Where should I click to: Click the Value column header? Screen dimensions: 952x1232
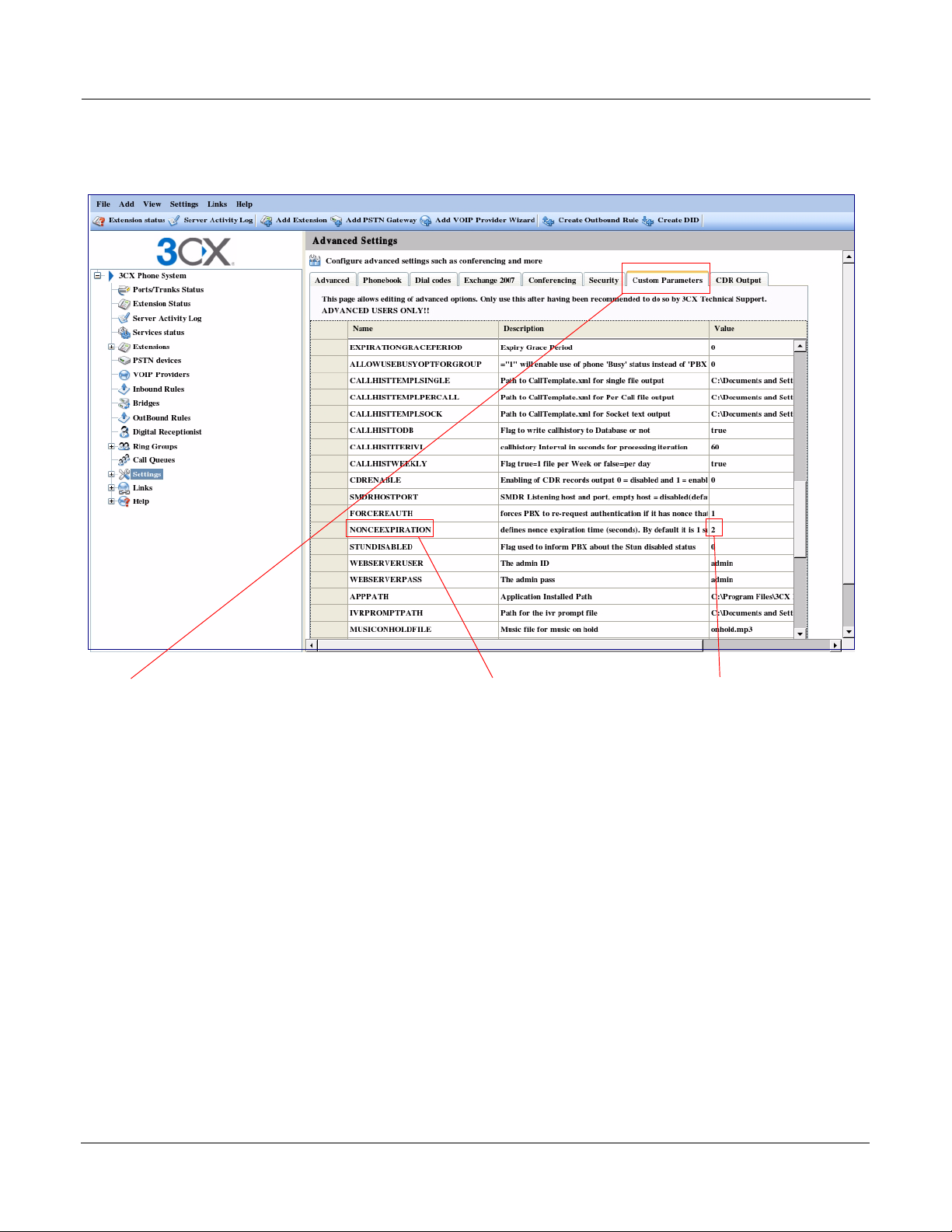[758, 329]
